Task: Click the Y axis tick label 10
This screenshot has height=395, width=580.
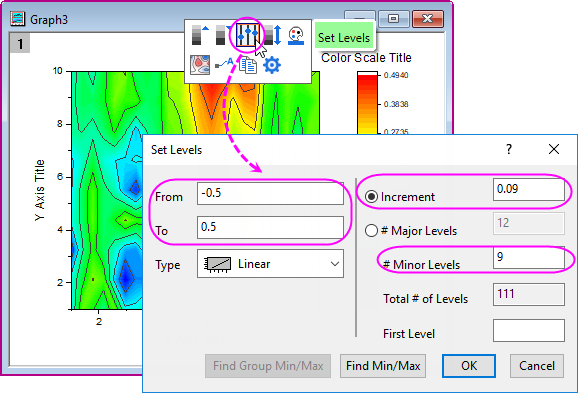Action: pyautogui.click(x=58, y=71)
